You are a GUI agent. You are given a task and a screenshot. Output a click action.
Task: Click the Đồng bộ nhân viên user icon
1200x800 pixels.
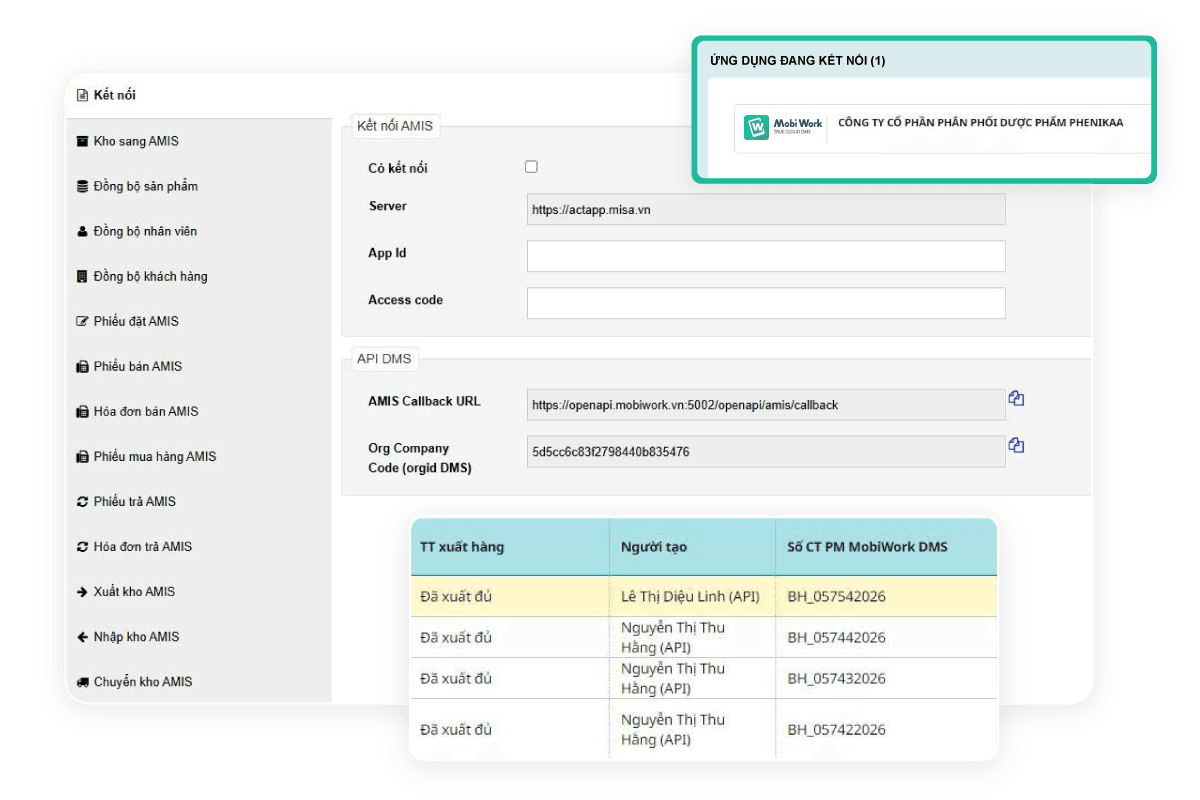[82, 231]
